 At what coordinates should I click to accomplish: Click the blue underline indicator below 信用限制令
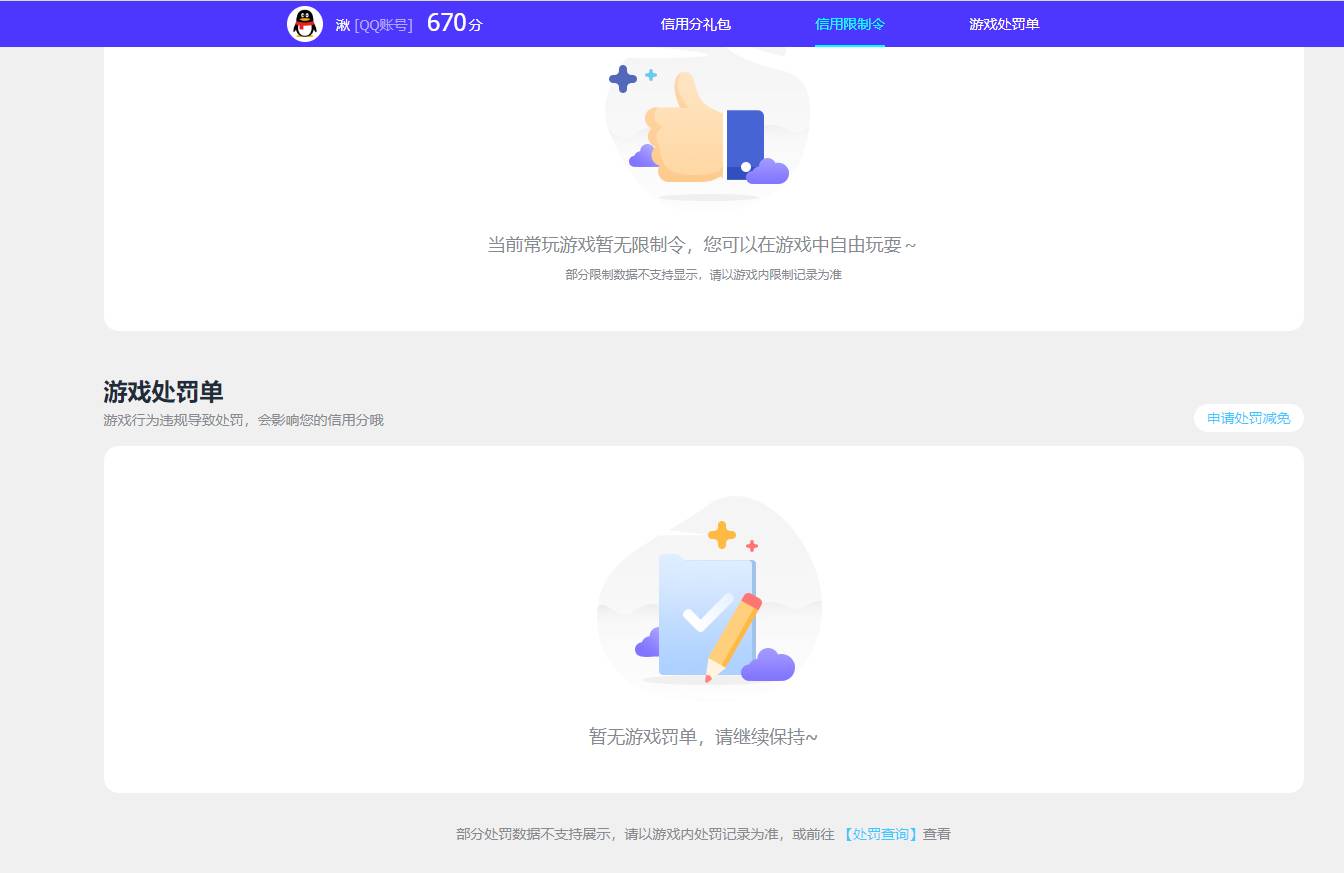[849, 44]
